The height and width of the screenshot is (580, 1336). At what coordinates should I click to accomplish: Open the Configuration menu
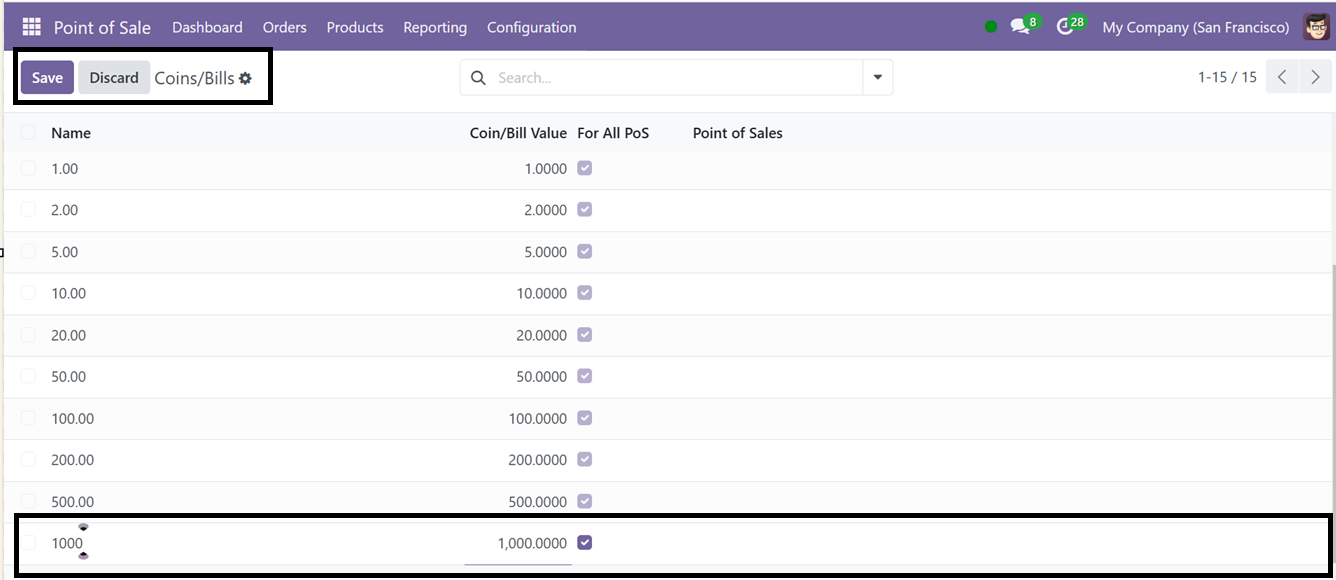point(531,27)
